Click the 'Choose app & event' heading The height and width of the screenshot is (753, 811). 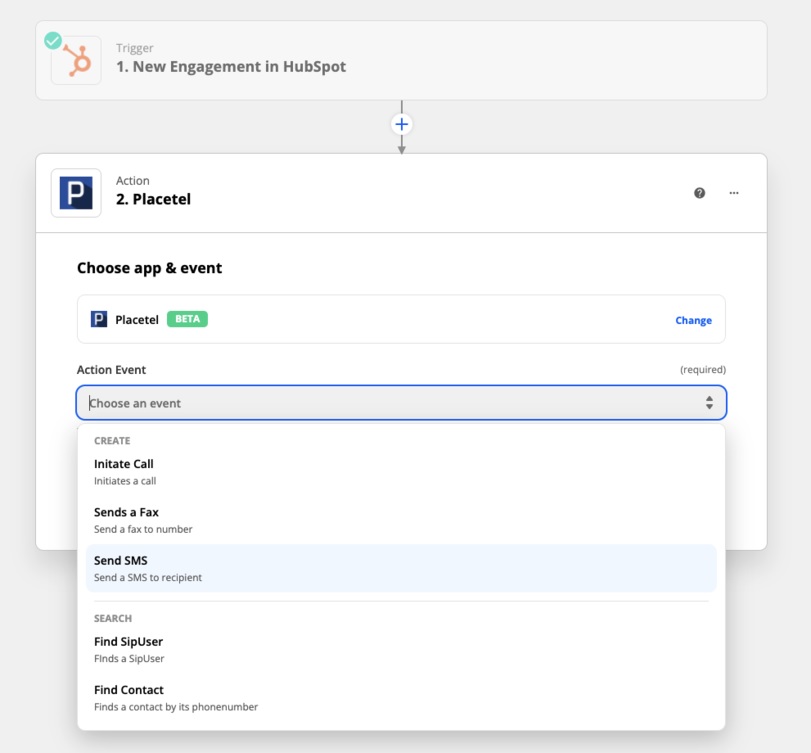click(149, 268)
